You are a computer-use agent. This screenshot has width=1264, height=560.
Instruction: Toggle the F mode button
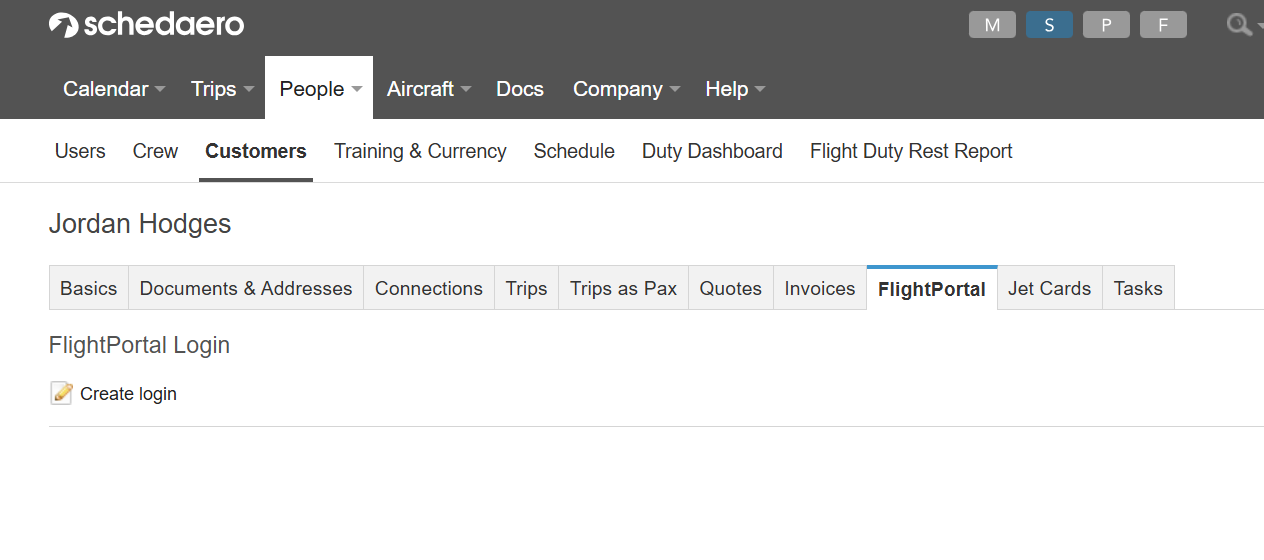[1163, 25]
